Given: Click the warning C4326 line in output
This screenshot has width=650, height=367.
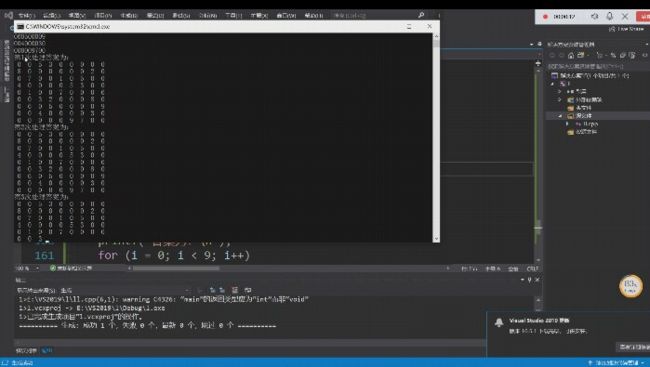Looking at the screenshot, I should click(x=164, y=299).
